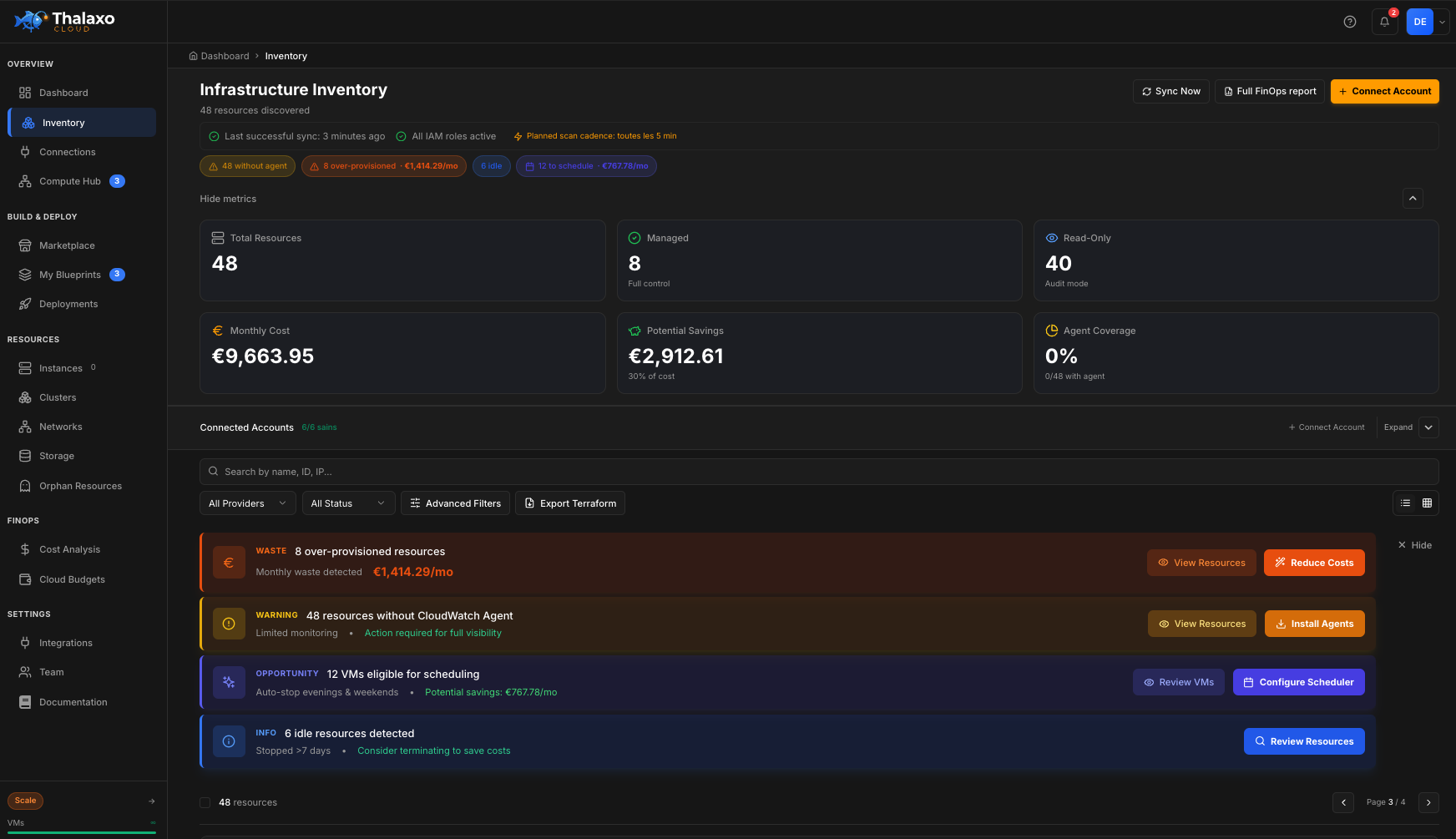This screenshot has width=1456, height=839.
Task: Click the WARNING alert exclamation icon
Action: coord(229,624)
